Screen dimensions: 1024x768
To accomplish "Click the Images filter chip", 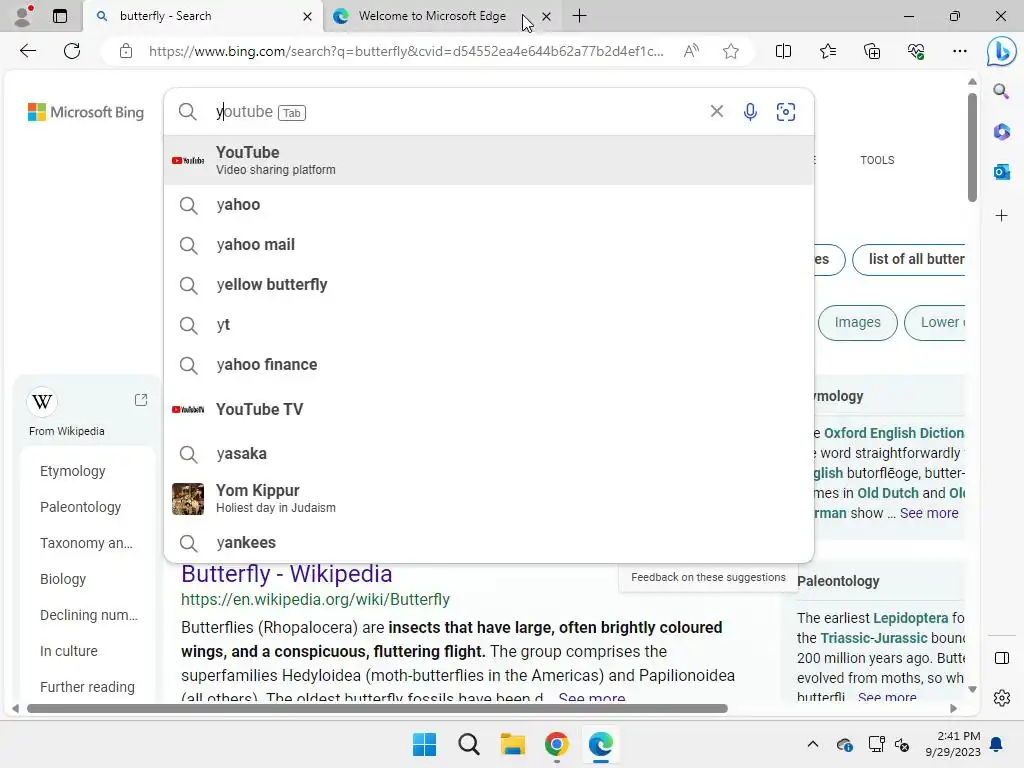I will (857, 323).
